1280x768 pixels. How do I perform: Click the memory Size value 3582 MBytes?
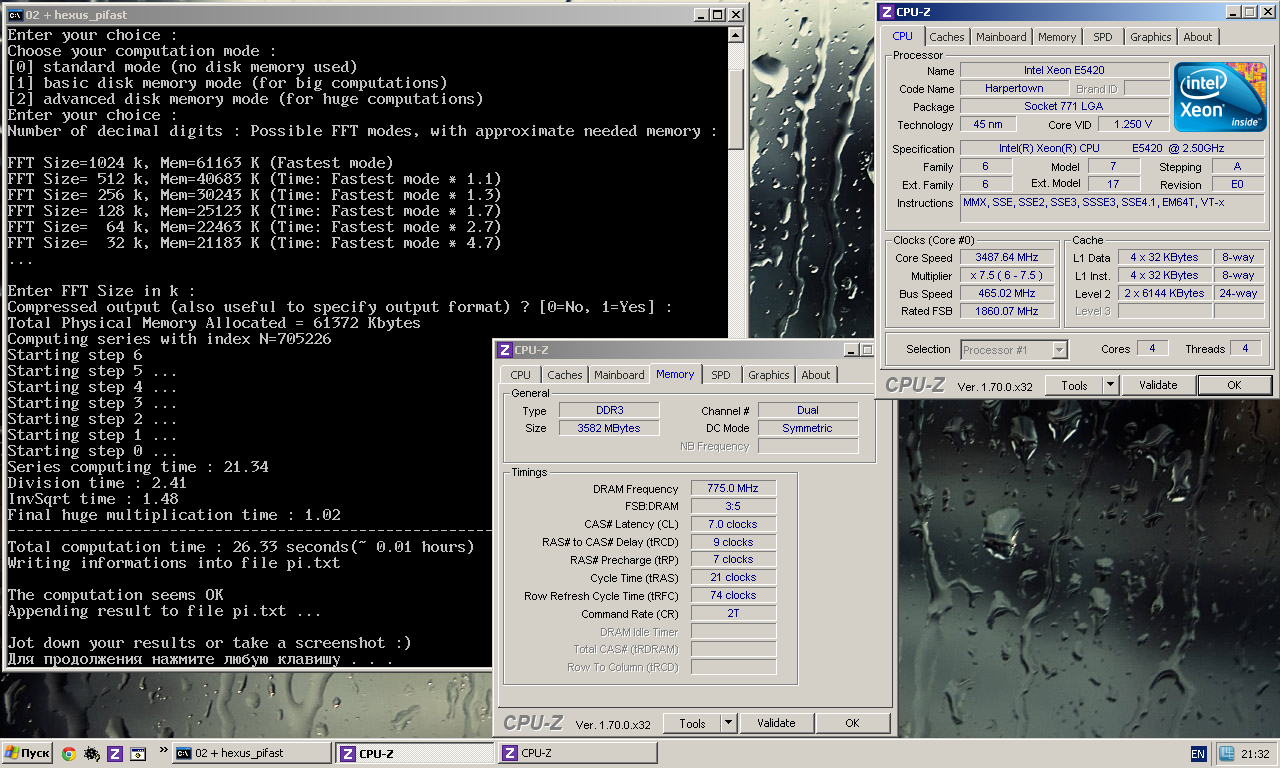point(609,428)
